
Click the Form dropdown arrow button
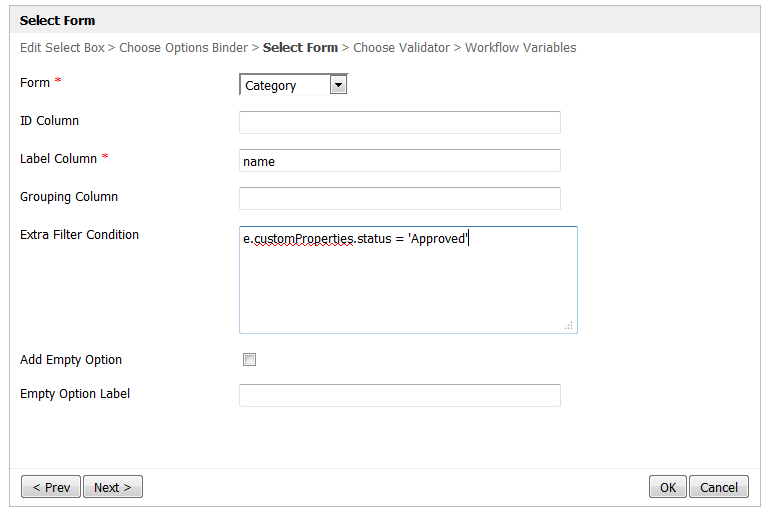point(338,86)
